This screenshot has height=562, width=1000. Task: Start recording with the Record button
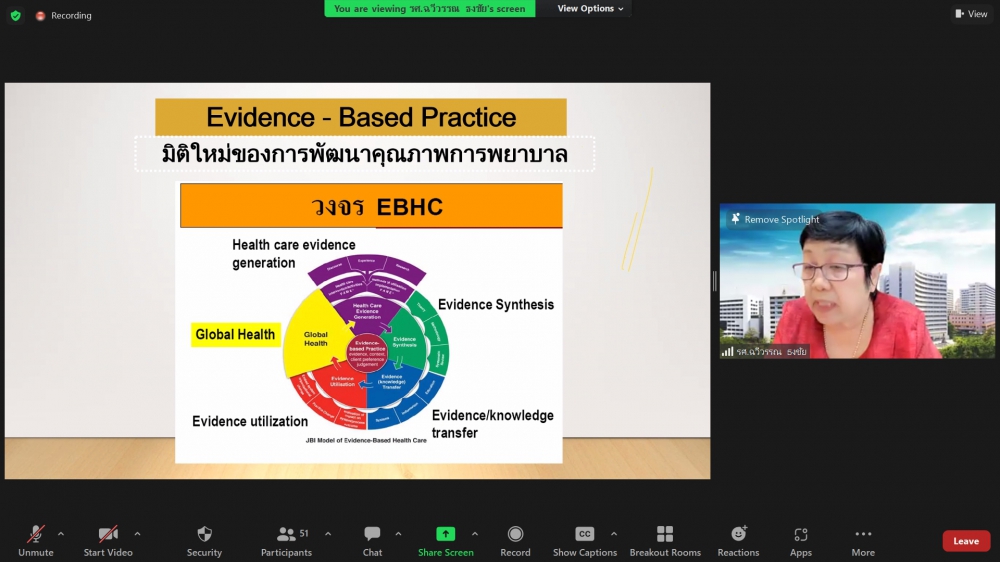[x=515, y=535]
